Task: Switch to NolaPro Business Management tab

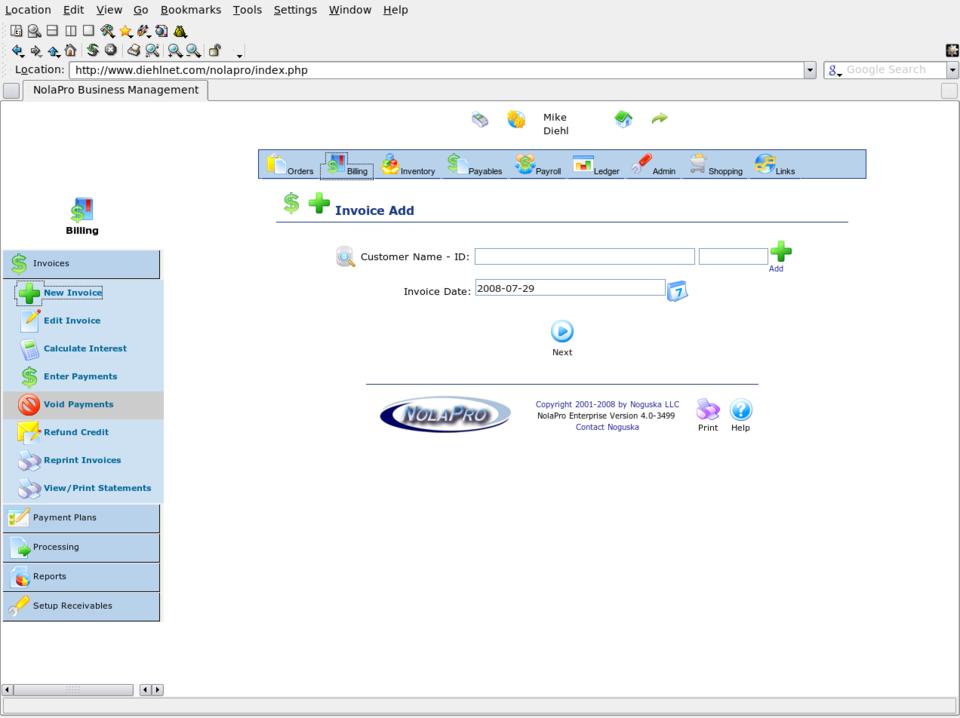Action: pyautogui.click(x=115, y=90)
